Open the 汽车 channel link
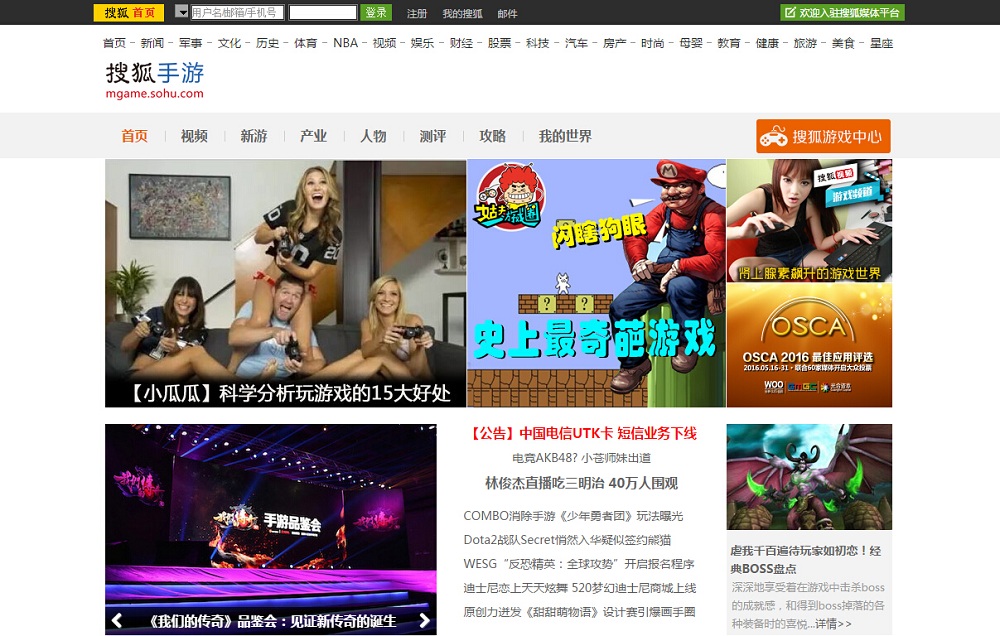 coord(577,43)
